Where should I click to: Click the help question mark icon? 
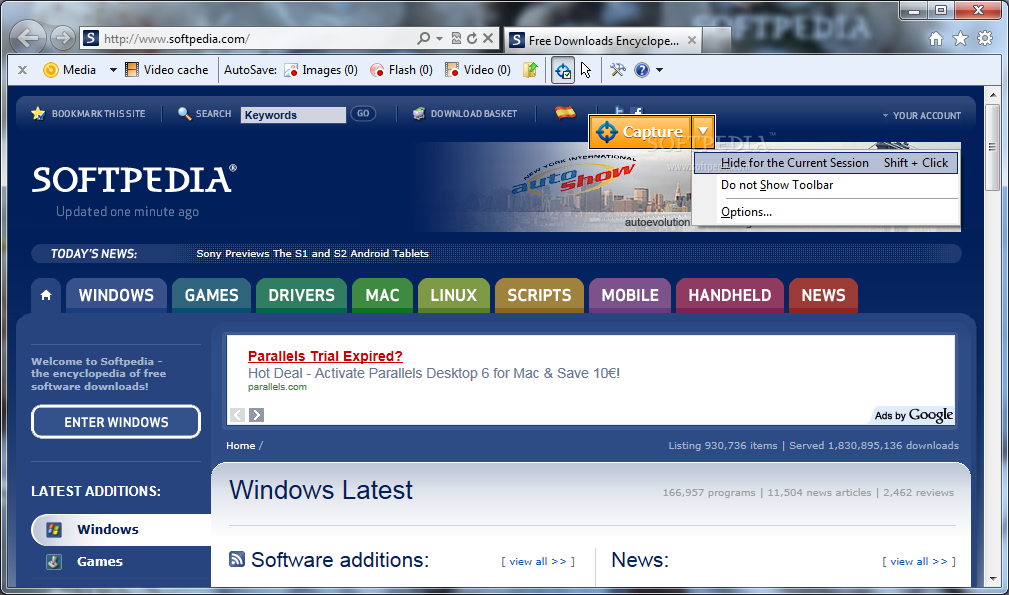642,69
